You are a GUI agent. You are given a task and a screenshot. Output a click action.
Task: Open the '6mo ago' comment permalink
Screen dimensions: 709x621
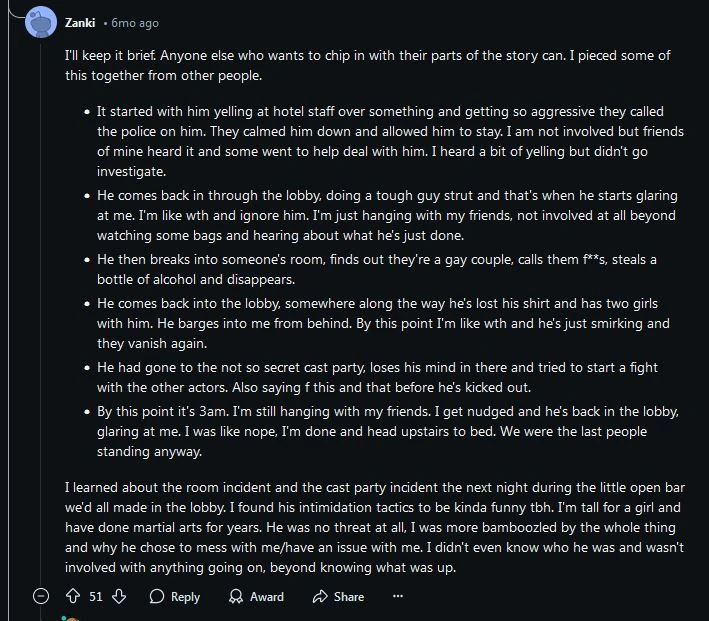(x=135, y=23)
